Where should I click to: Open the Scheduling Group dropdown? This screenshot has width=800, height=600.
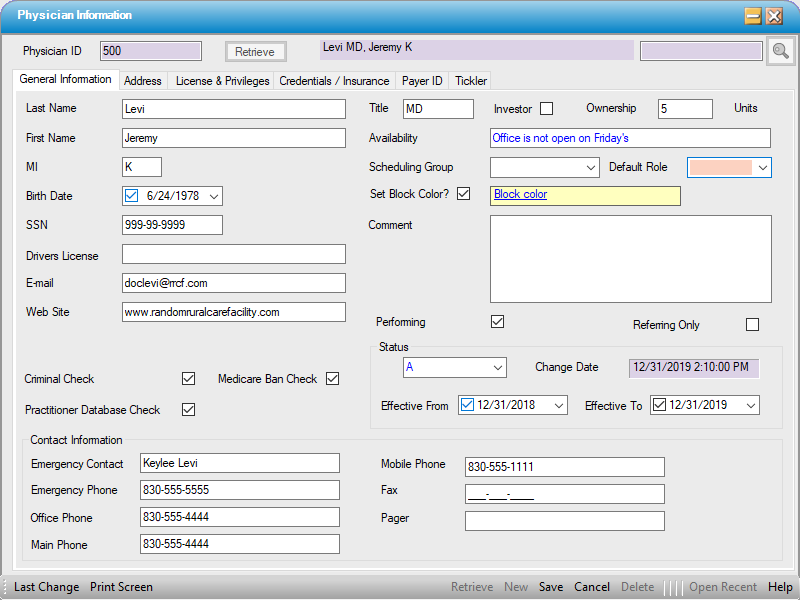click(x=589, y=168)
